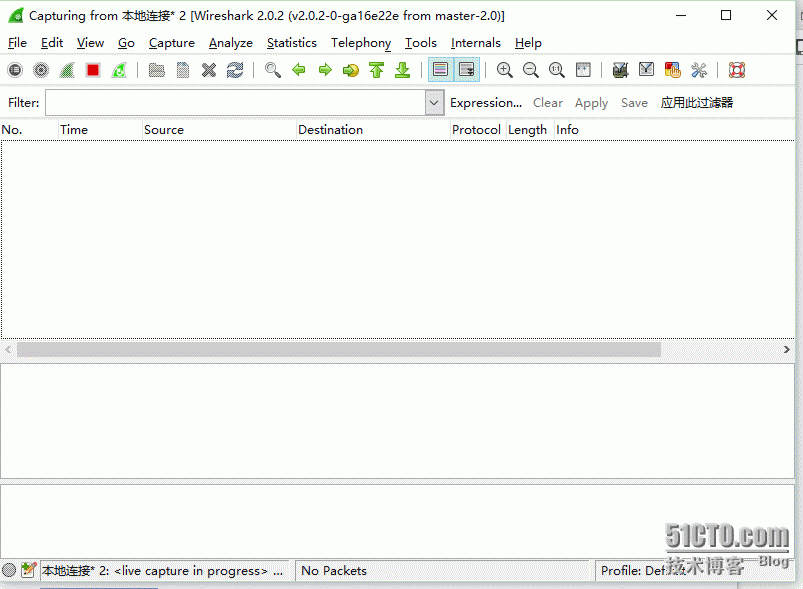The height and width of the screenshot is (589, 803).
Task: Close the capture file X icon
Action: click(209, 70)
